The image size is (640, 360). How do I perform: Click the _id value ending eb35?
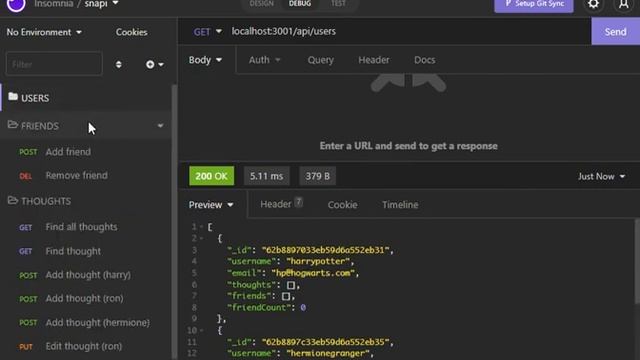point(325,342)
